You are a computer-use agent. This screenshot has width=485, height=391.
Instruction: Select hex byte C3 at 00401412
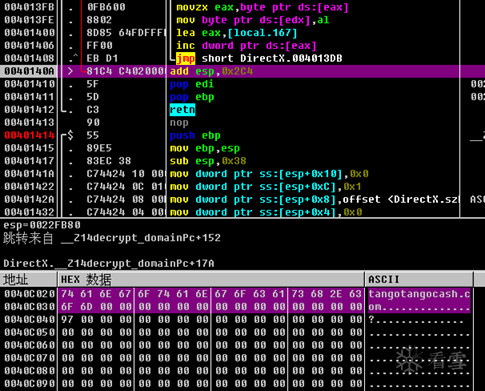pos(93,110)
